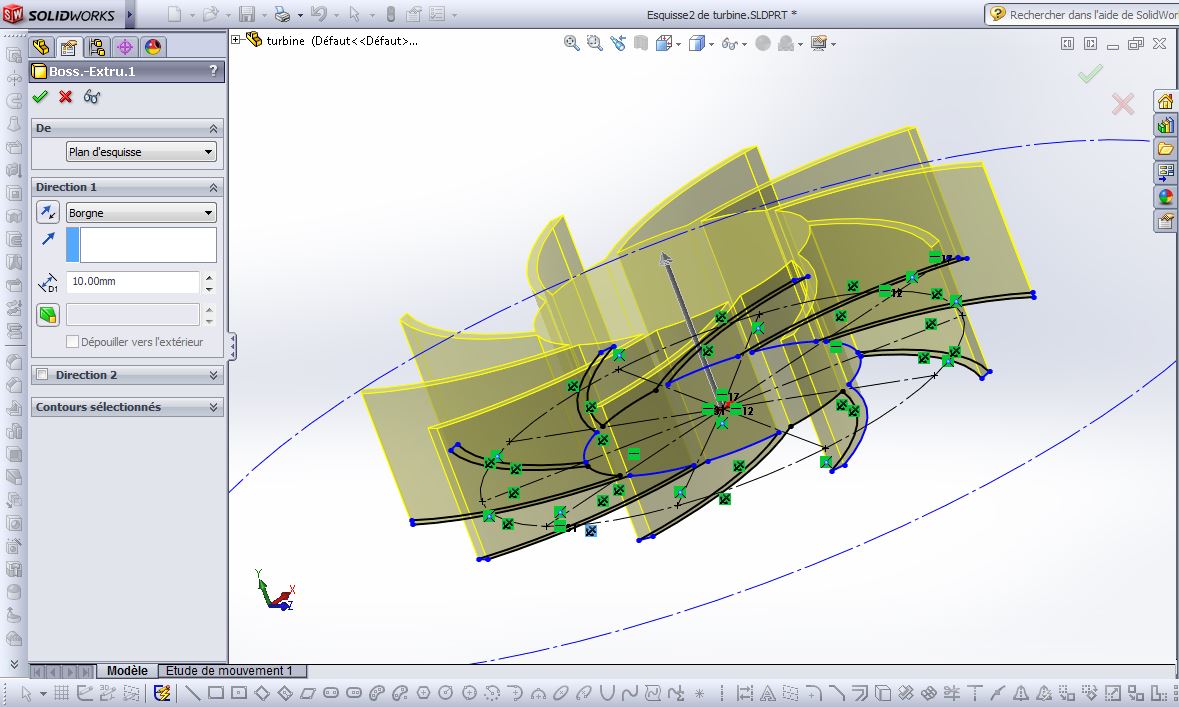
Task: Click the Rapid Sketch lightning icon
Action: (162, 693)
